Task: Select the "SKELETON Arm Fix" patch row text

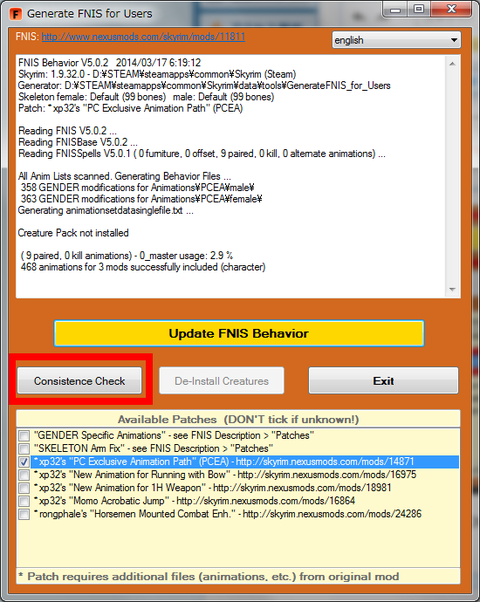Action: coord(153,448)
